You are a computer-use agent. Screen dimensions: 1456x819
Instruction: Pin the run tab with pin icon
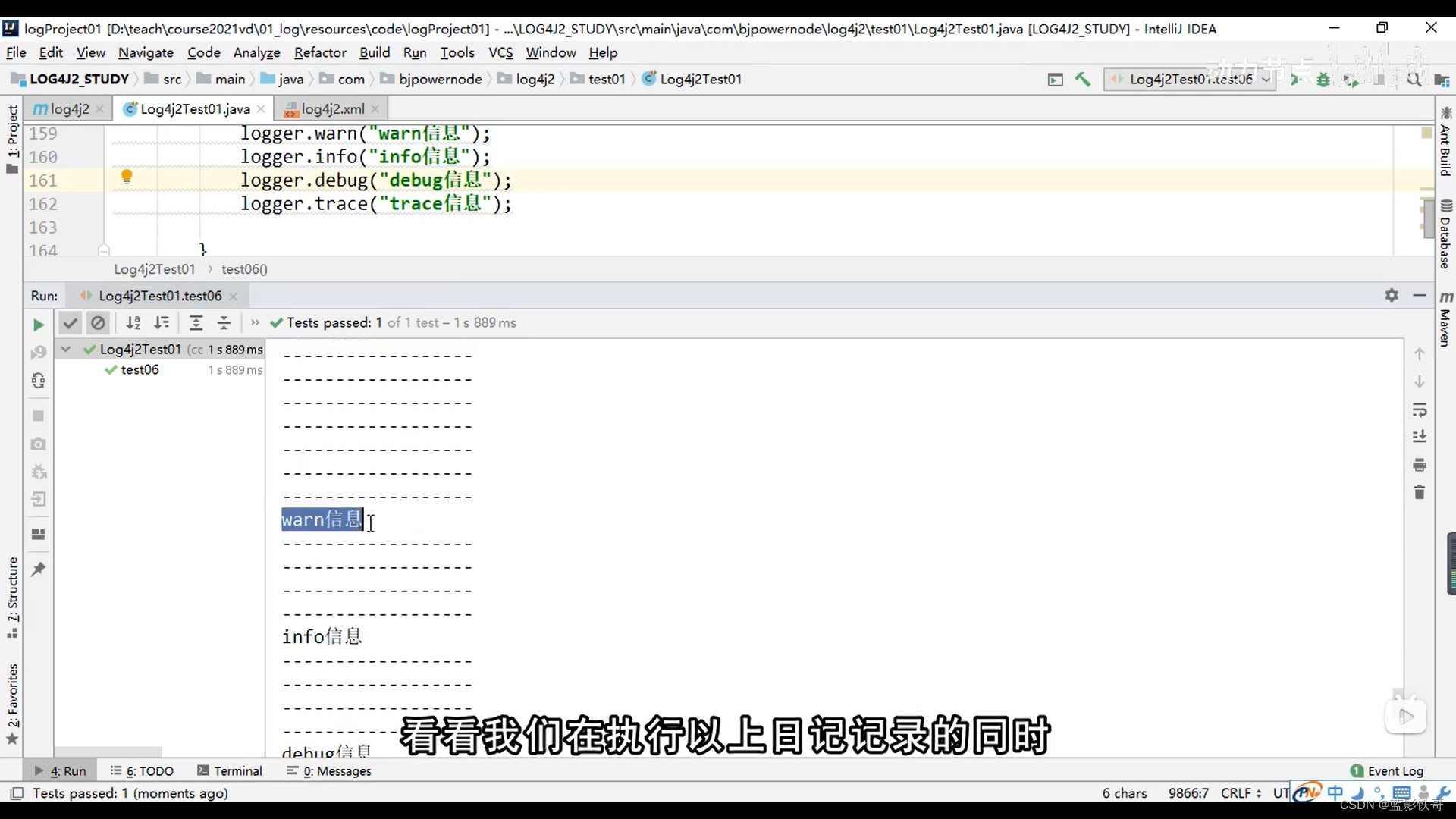pos(39,569)
